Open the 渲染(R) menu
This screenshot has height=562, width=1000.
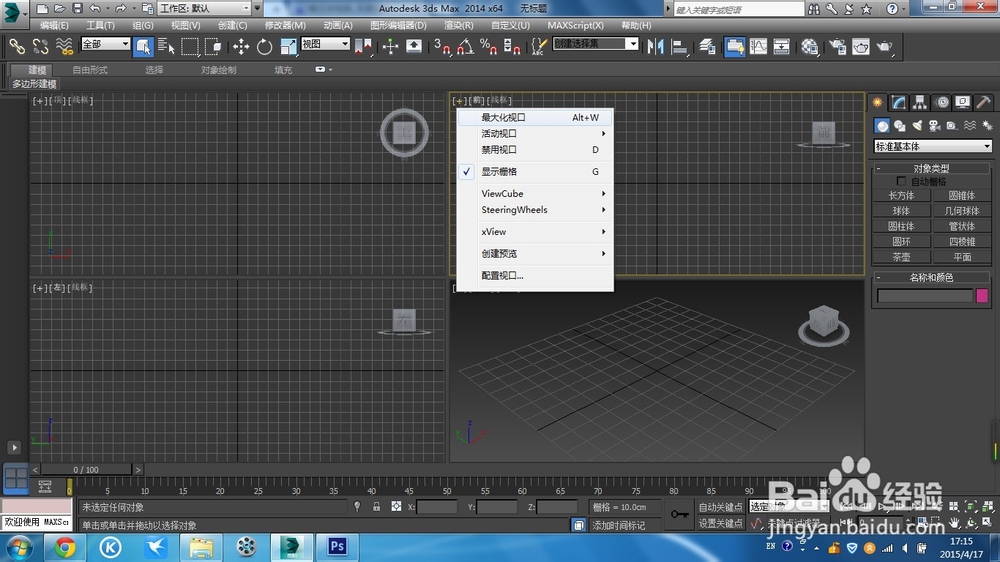point(459,26)
